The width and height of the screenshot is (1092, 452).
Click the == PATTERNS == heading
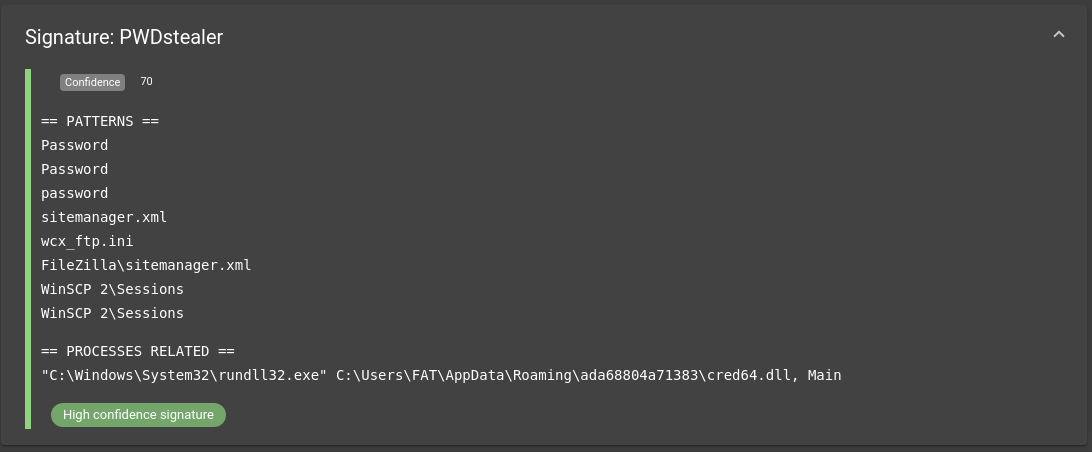tap(100, 121)
